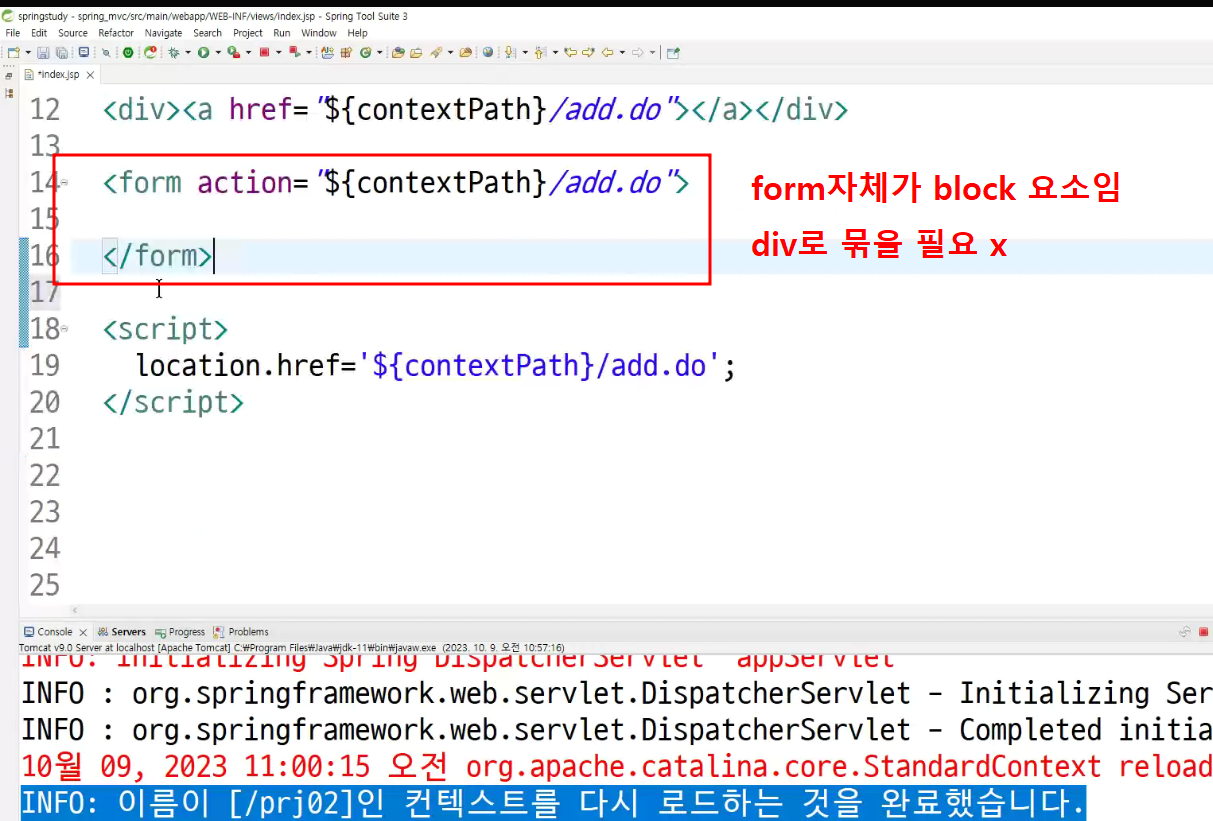Close the index.jsp editor tab
1213x821 pixels.
tap(90, 75)
